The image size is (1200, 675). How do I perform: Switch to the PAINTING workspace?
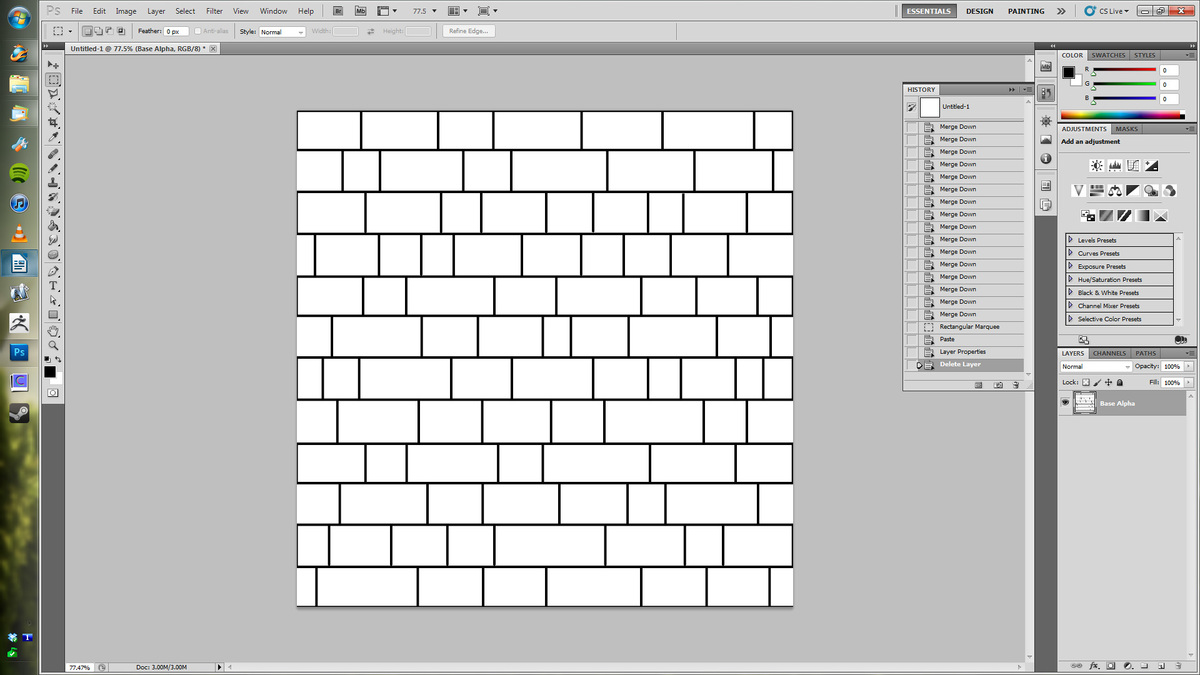pos(1027,11)
